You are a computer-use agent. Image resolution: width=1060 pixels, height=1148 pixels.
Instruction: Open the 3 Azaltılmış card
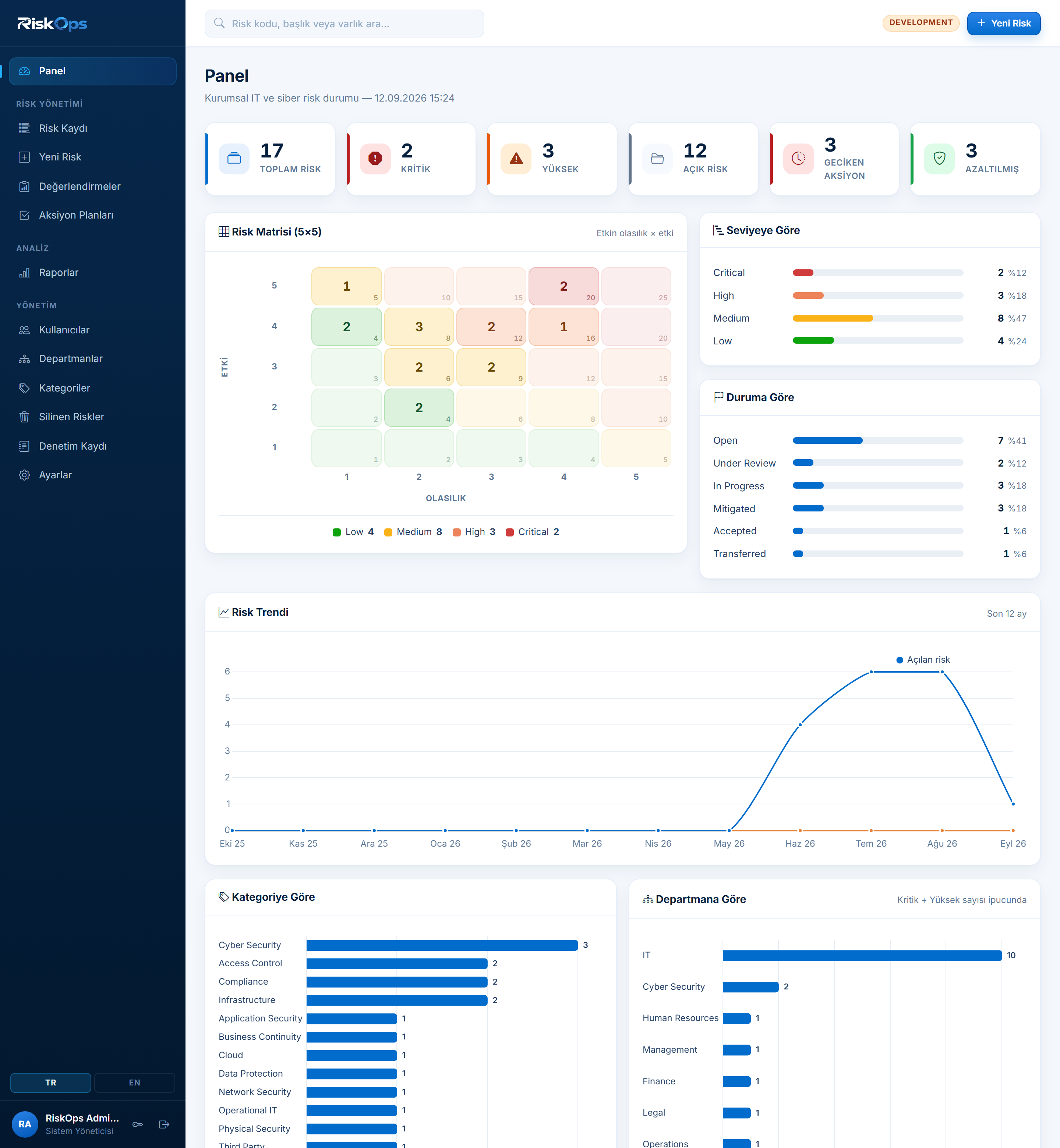point(976,159)
